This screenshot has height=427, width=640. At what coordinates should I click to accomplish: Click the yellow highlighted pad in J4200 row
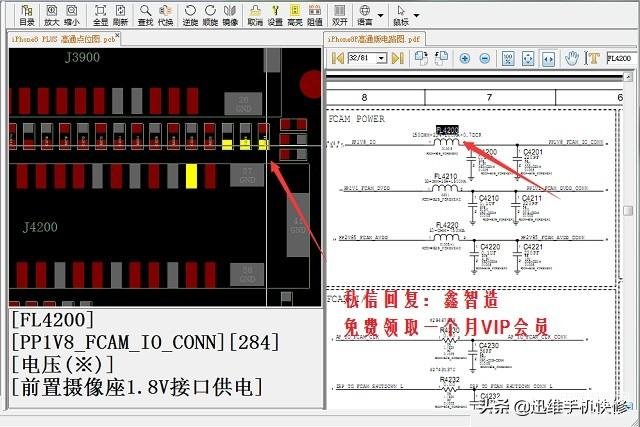pos(191,176)
